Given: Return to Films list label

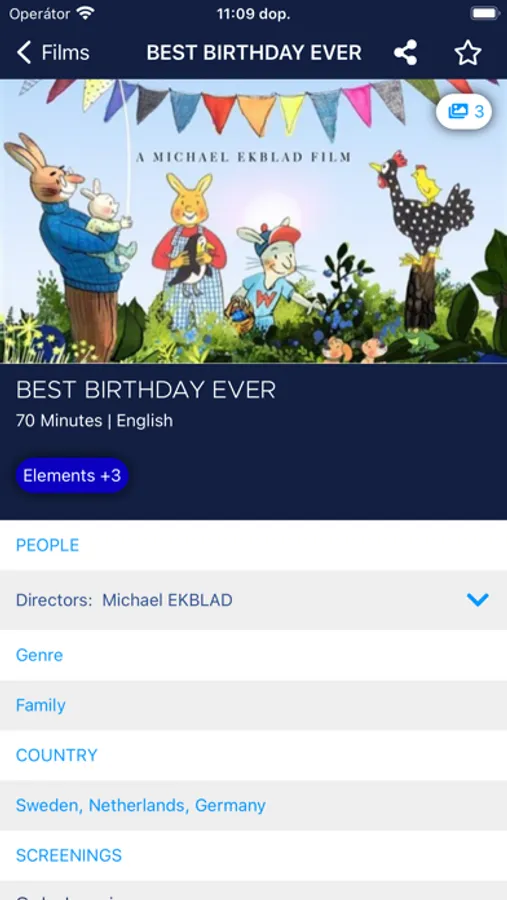Looking at the screenshot, I should (65, 53).
